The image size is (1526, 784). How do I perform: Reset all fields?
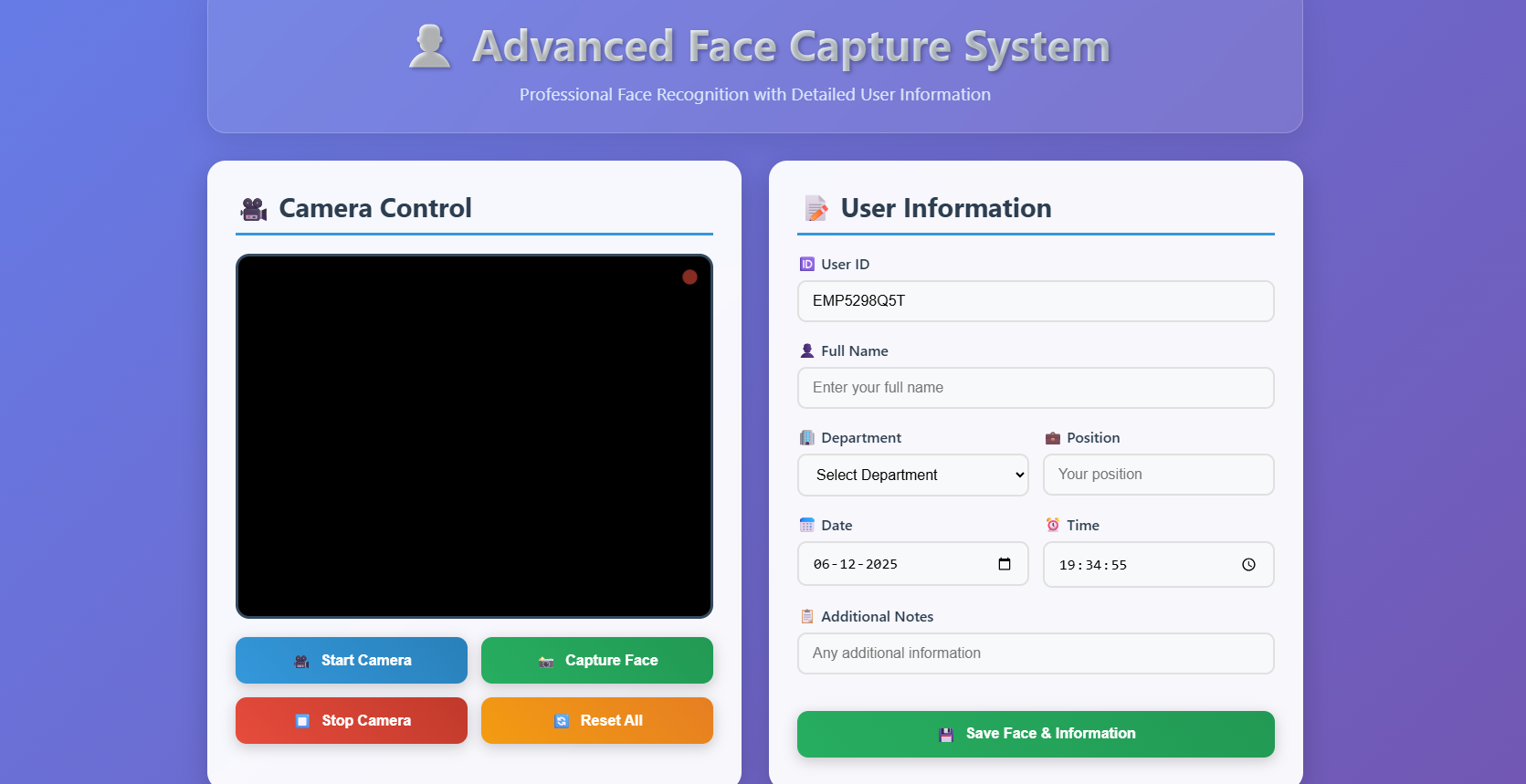(597, 721)
